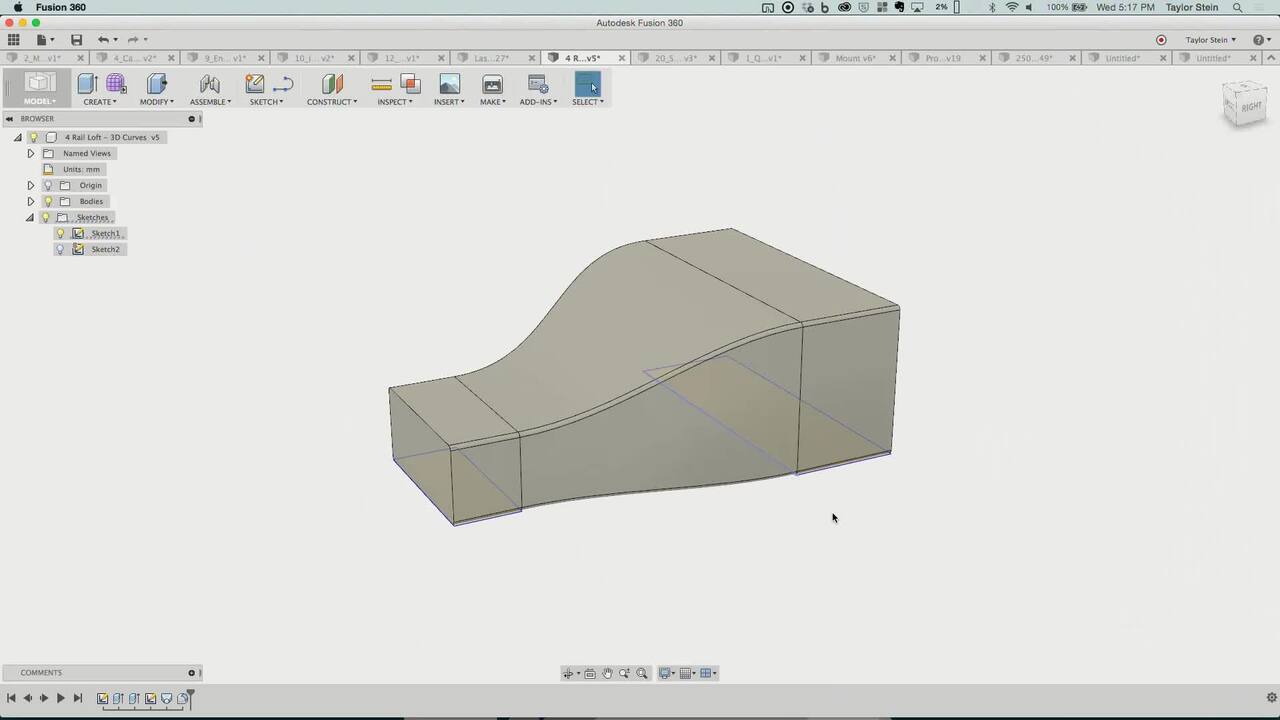Click the Orbit tool in navigation bar
This screenshot has height=720, width=1280.
(x=568, y=673)
